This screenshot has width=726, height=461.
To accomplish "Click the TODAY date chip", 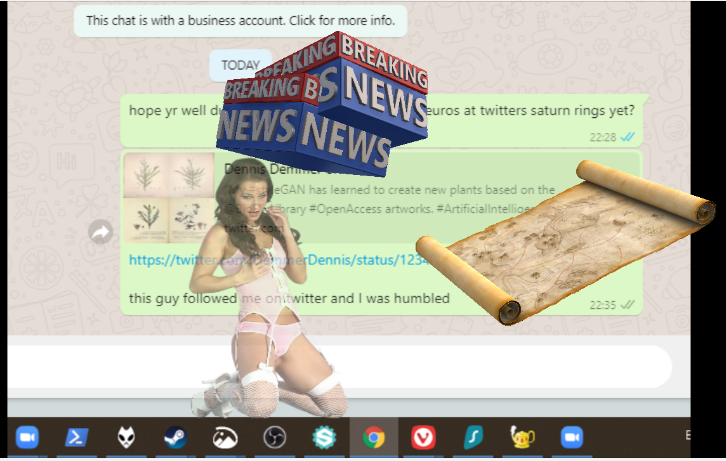I will click(240, 65).
